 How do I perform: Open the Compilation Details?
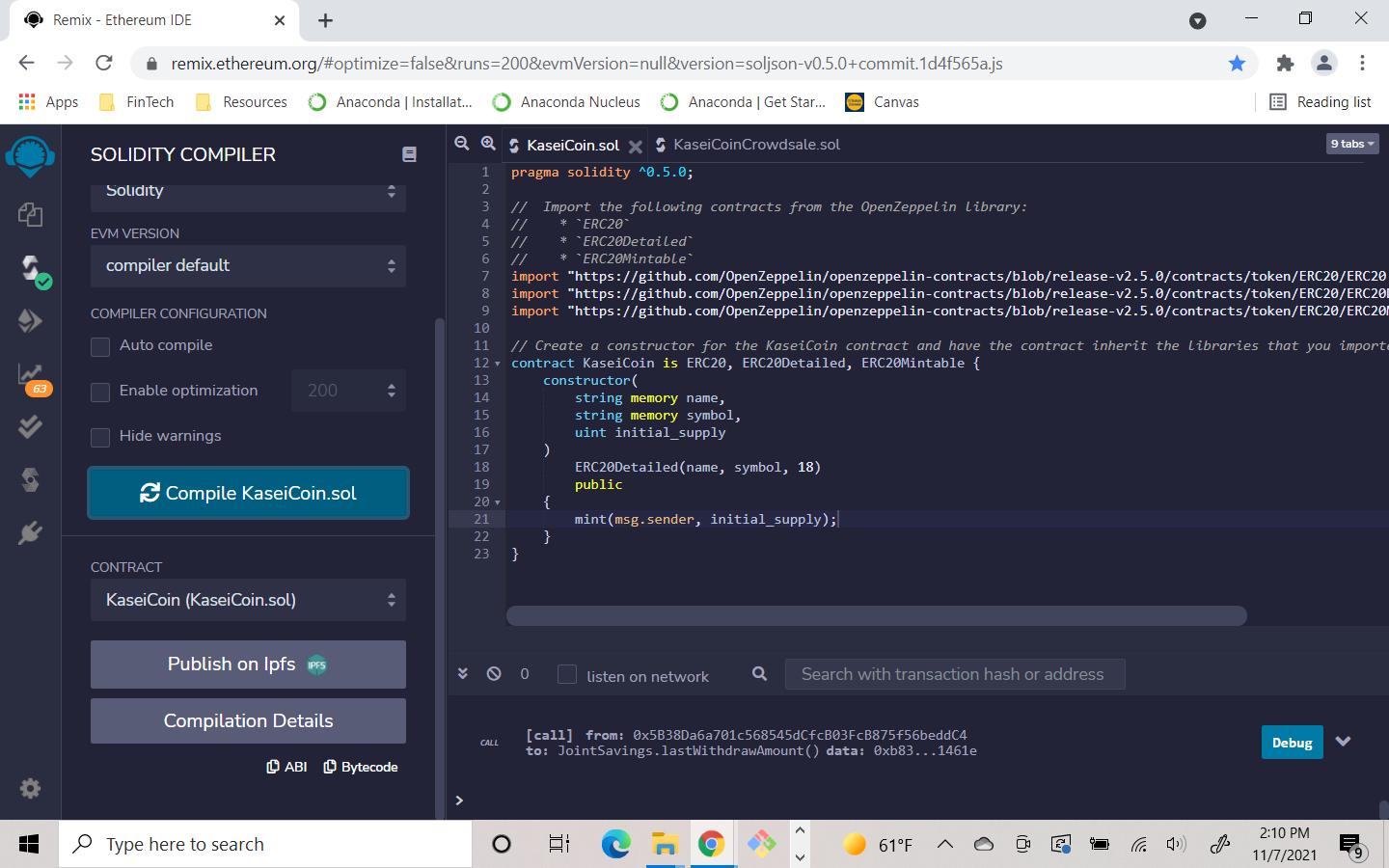(x=248, y=720)
